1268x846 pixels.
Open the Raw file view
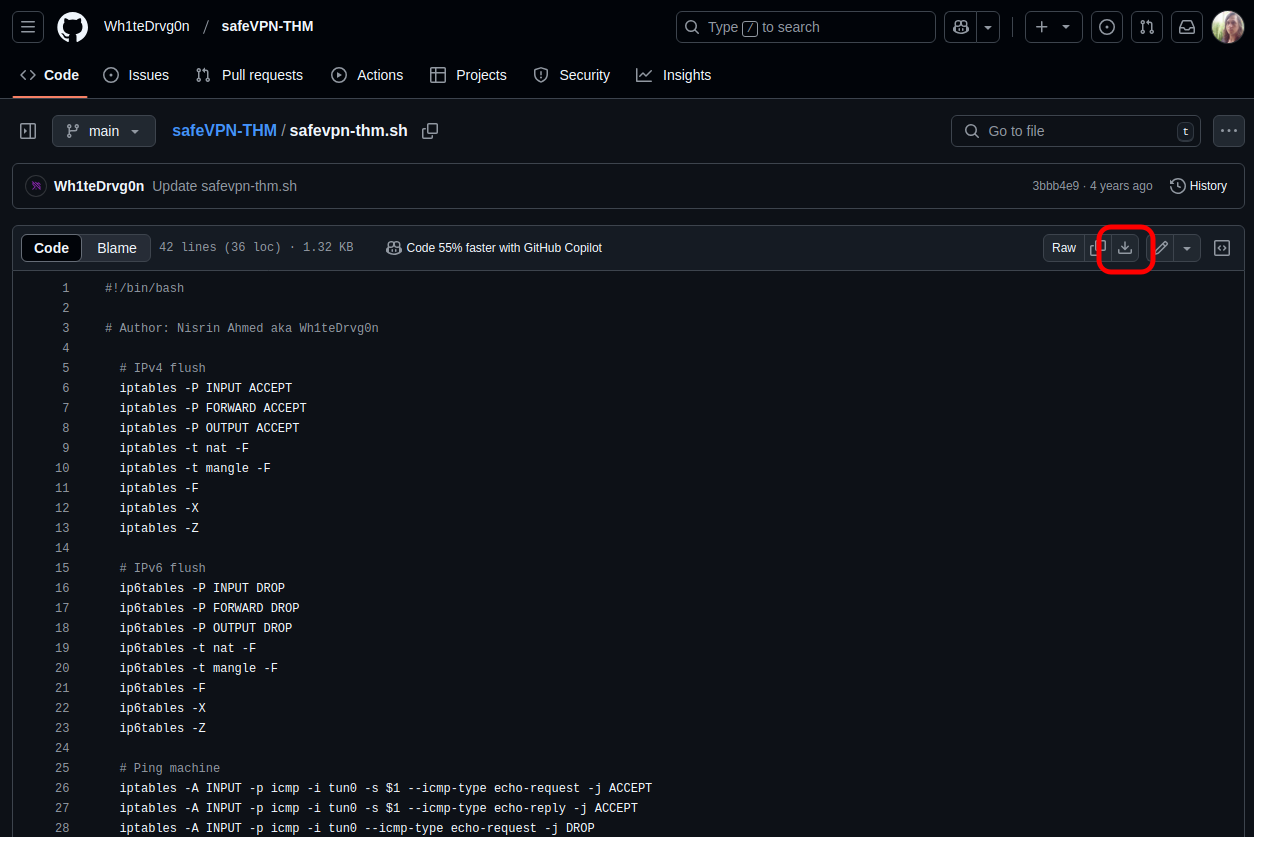point(1064,248)
